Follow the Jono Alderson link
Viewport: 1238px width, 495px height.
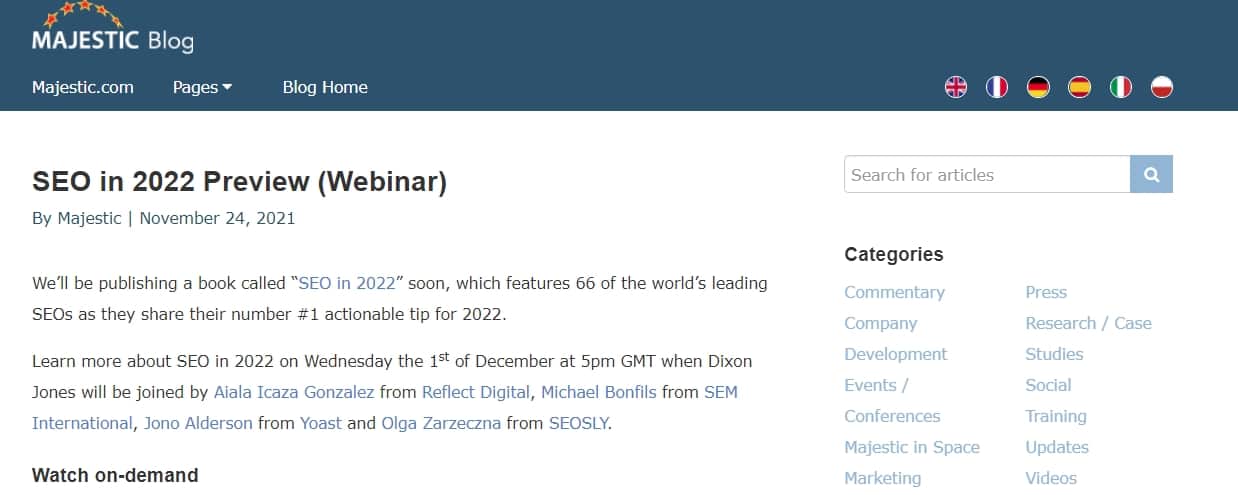198,423
